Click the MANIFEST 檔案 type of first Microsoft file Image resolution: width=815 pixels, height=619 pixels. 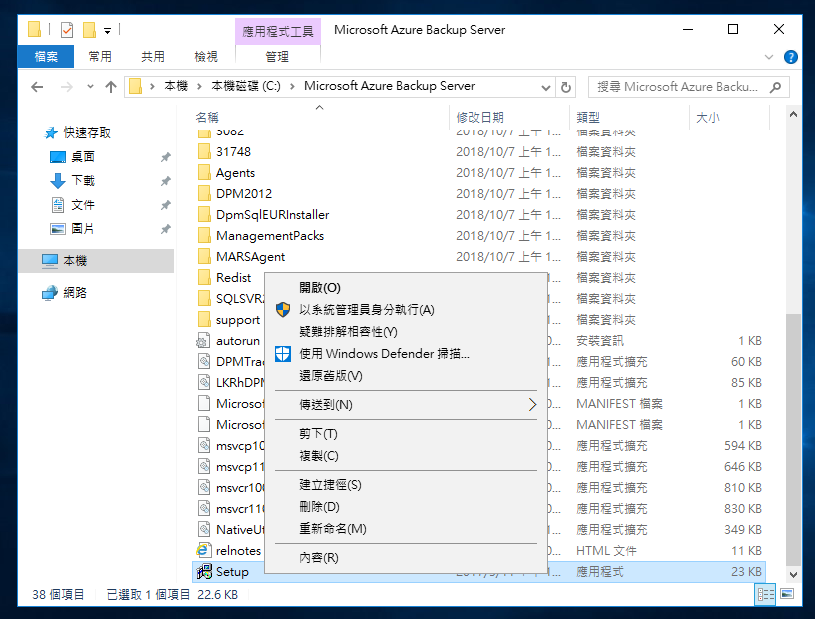point(619,404)
